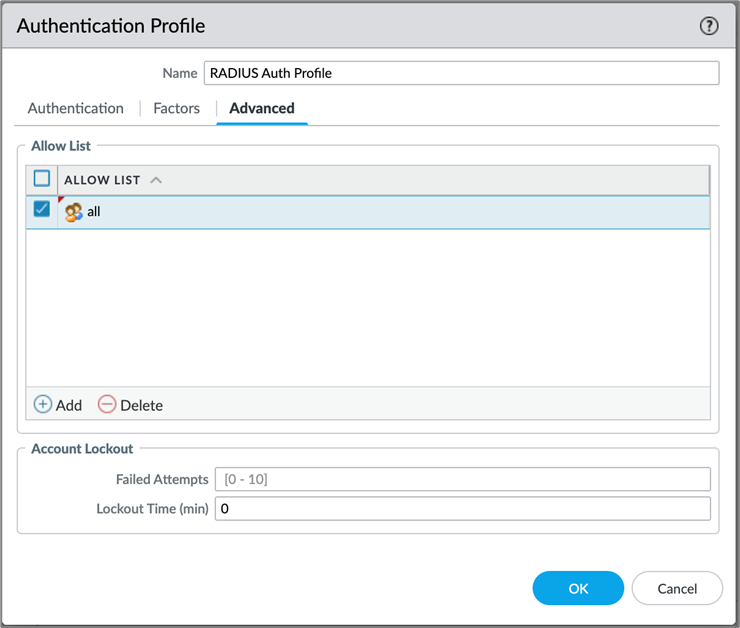Open the Factors tab
Screen dimensions: 740x628
tap(176, 108)
